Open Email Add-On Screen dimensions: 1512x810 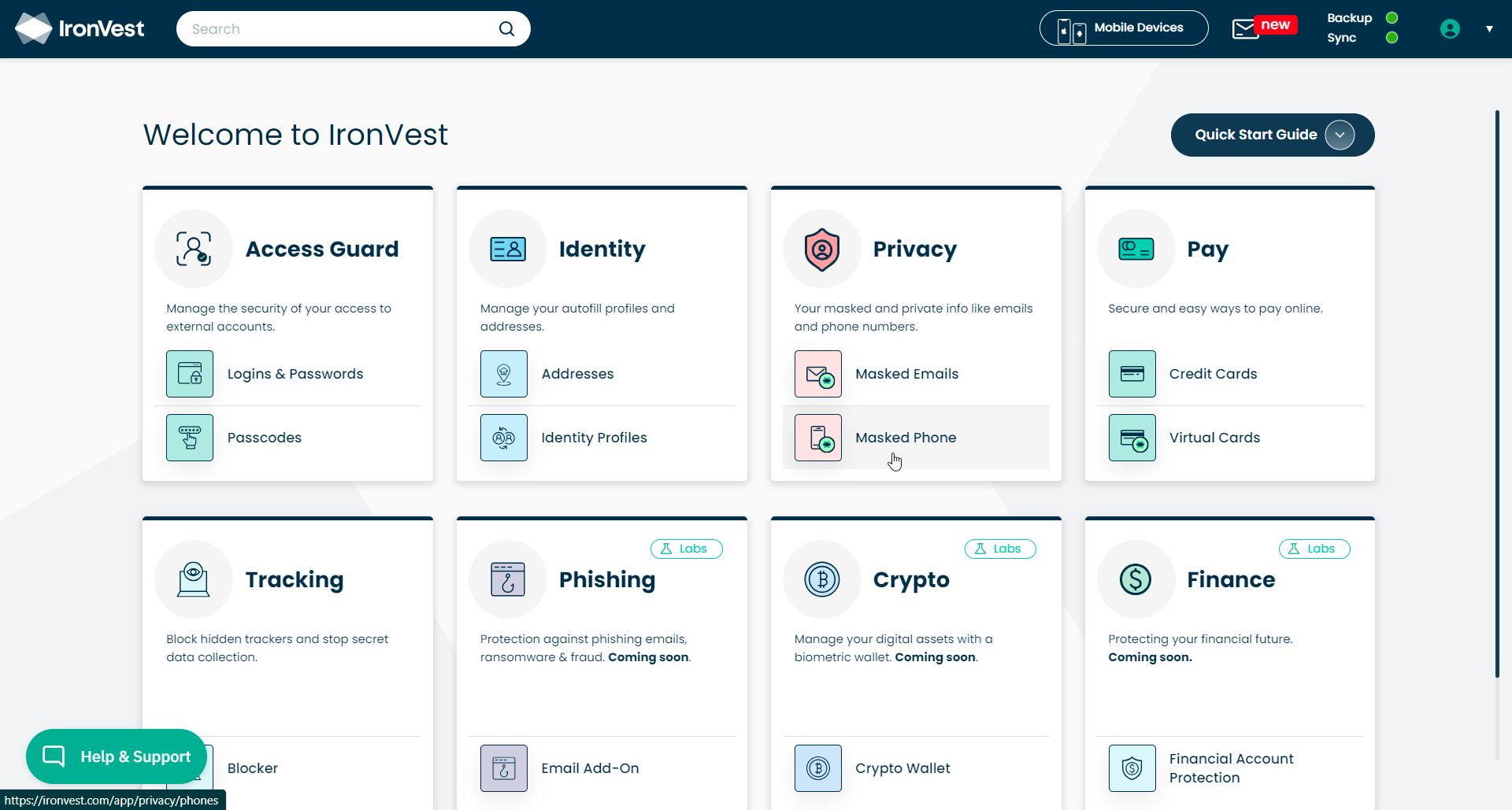602,768
